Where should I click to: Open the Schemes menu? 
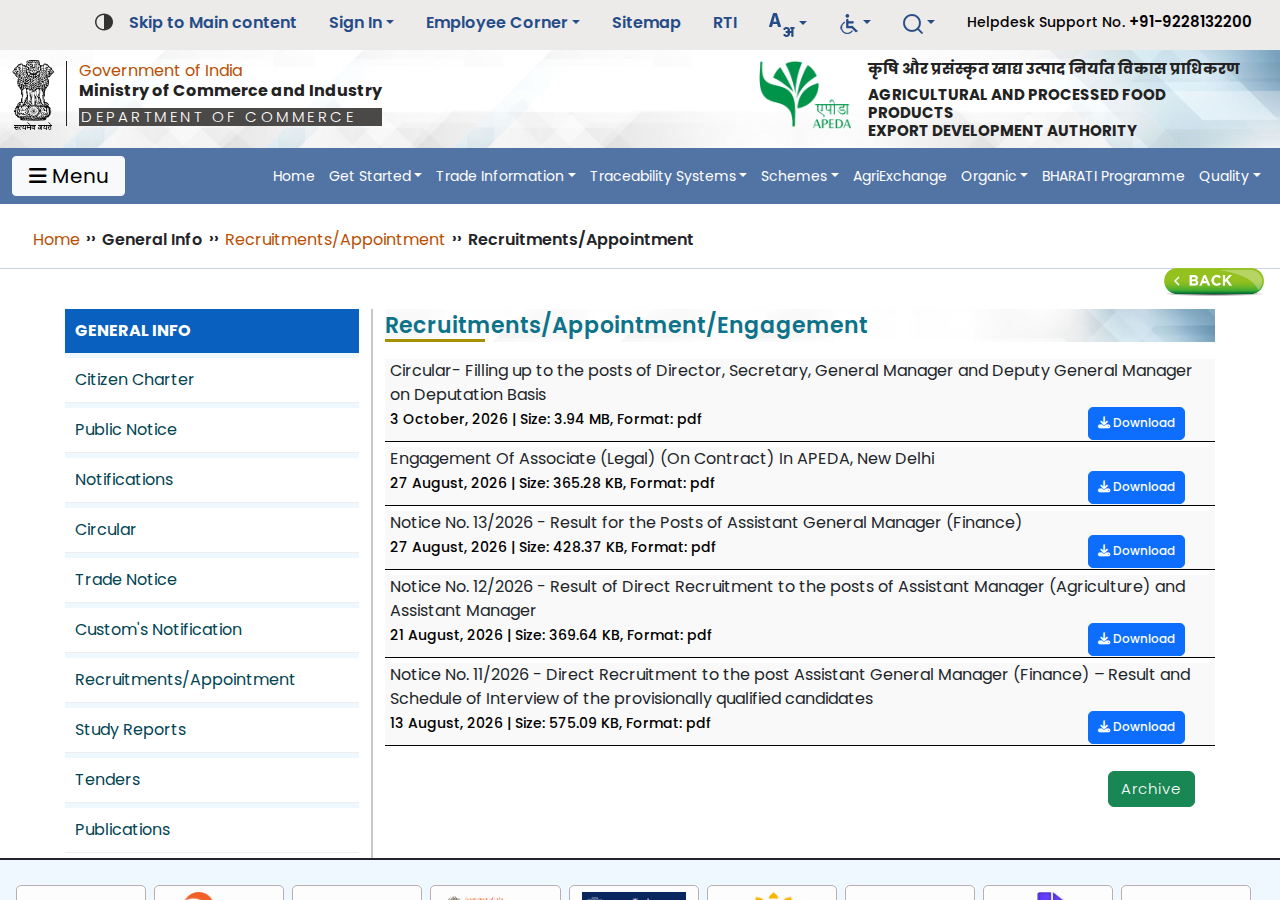(x=799, y=176)
